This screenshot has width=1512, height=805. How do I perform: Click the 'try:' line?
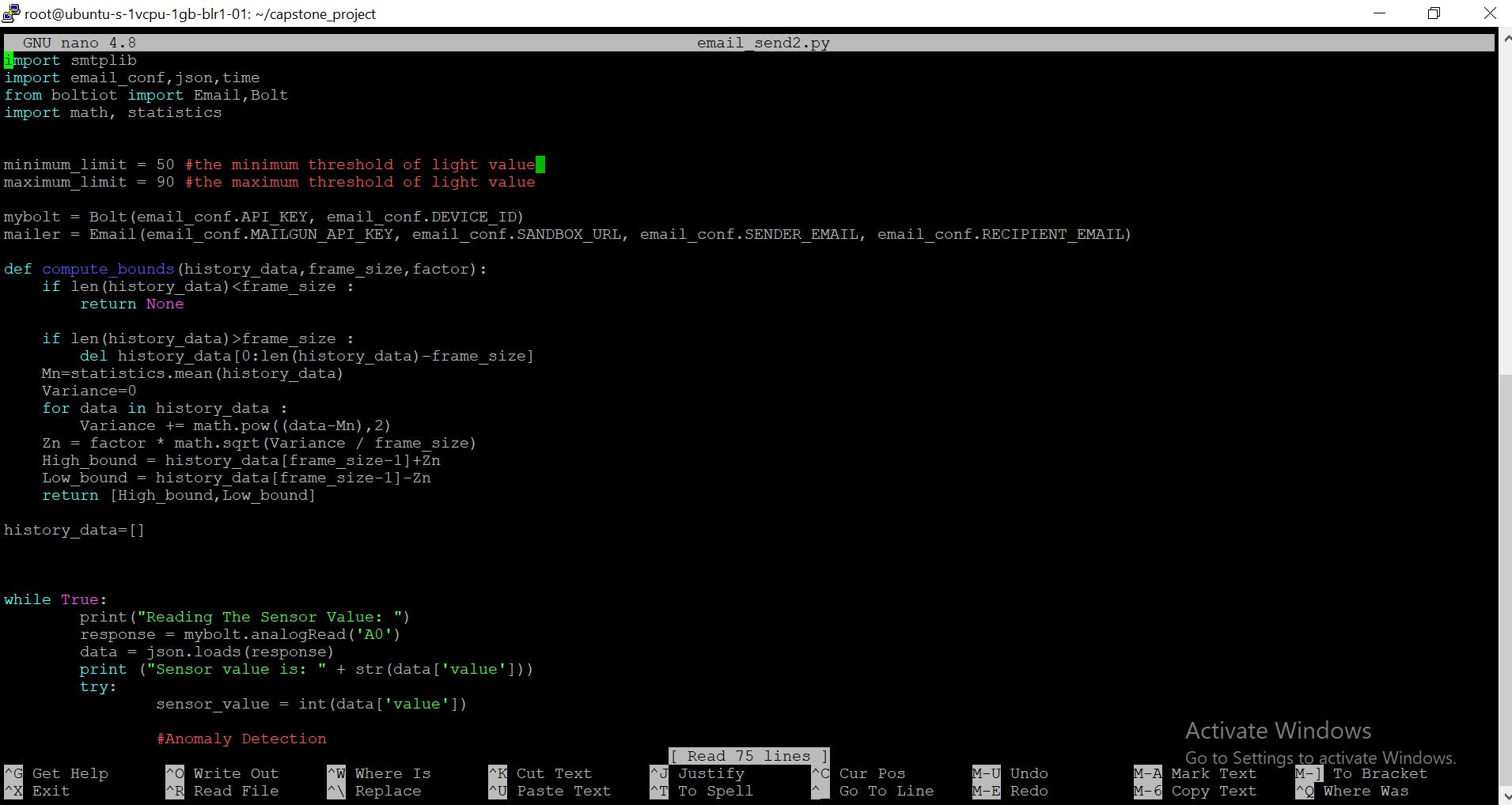[x=98, y=686]
